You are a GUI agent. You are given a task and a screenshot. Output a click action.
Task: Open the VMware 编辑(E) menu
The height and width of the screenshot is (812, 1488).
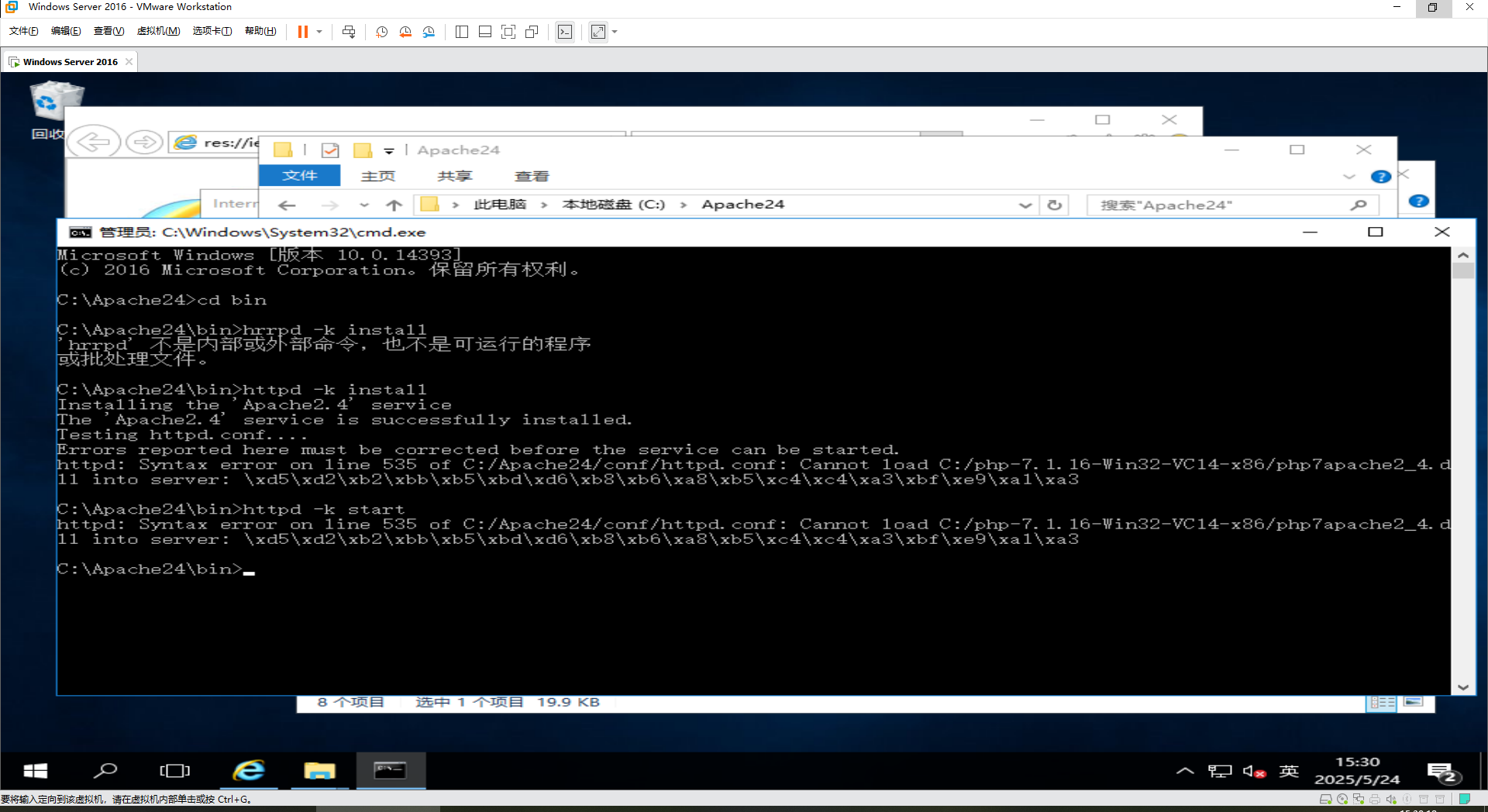pos(66,31)
